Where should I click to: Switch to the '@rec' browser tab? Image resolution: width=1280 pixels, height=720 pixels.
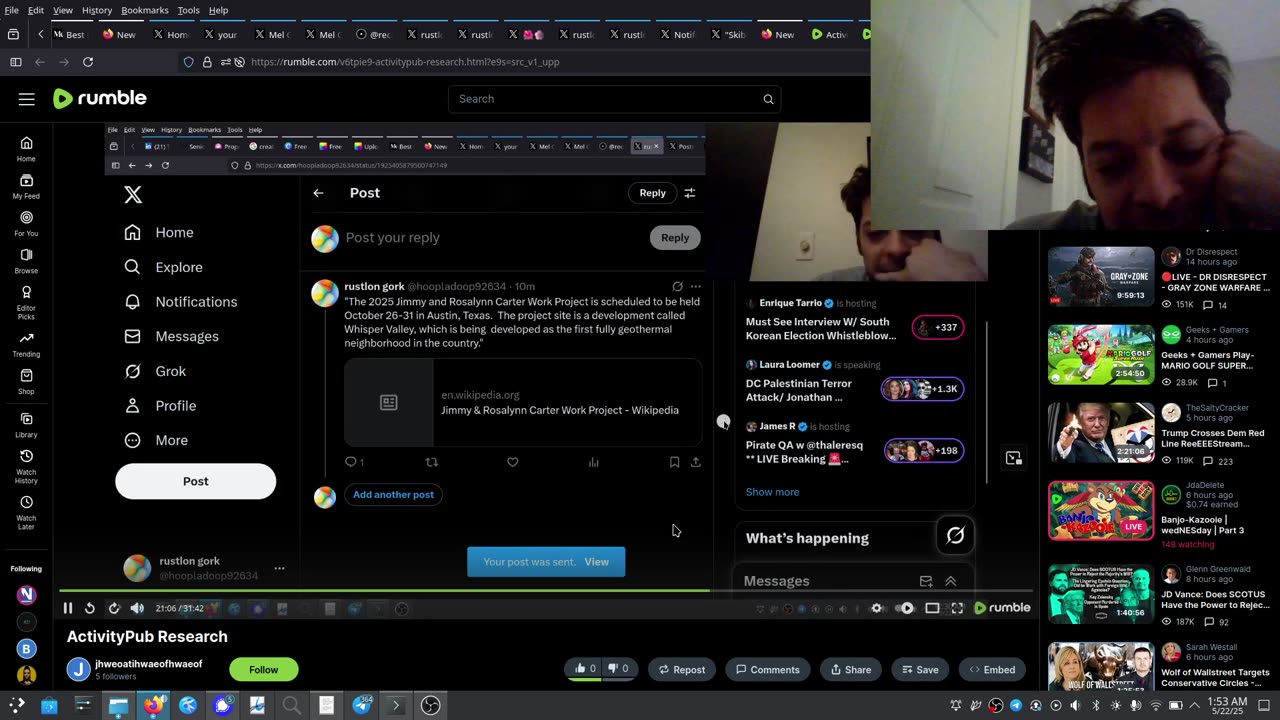374,34
